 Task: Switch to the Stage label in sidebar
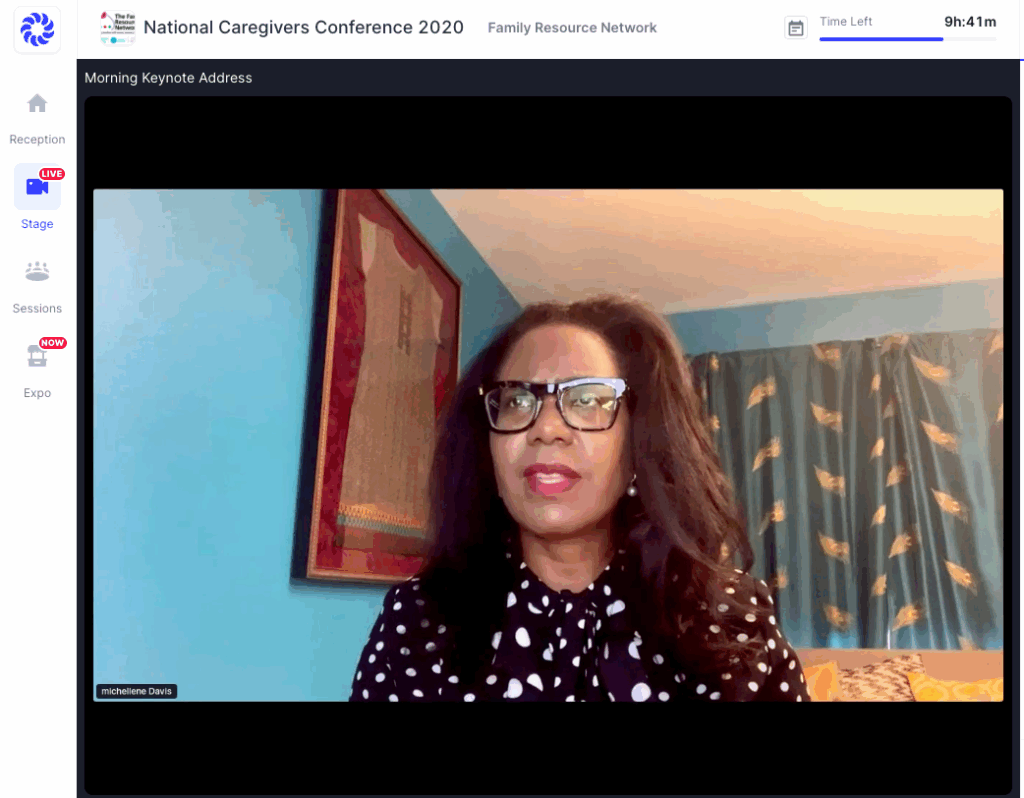tap(37, 224)
